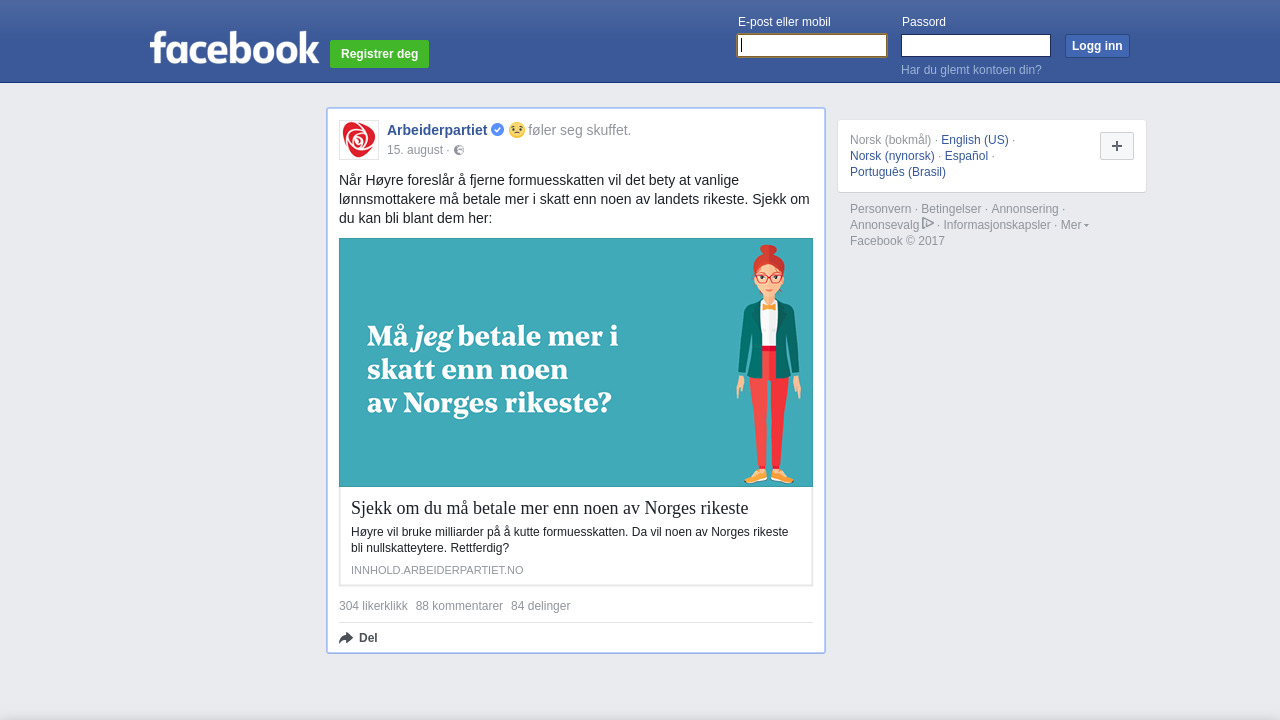Open Arbeiderpartiet page name link
The image size is (1280, 720).
[x=437, y=130]
